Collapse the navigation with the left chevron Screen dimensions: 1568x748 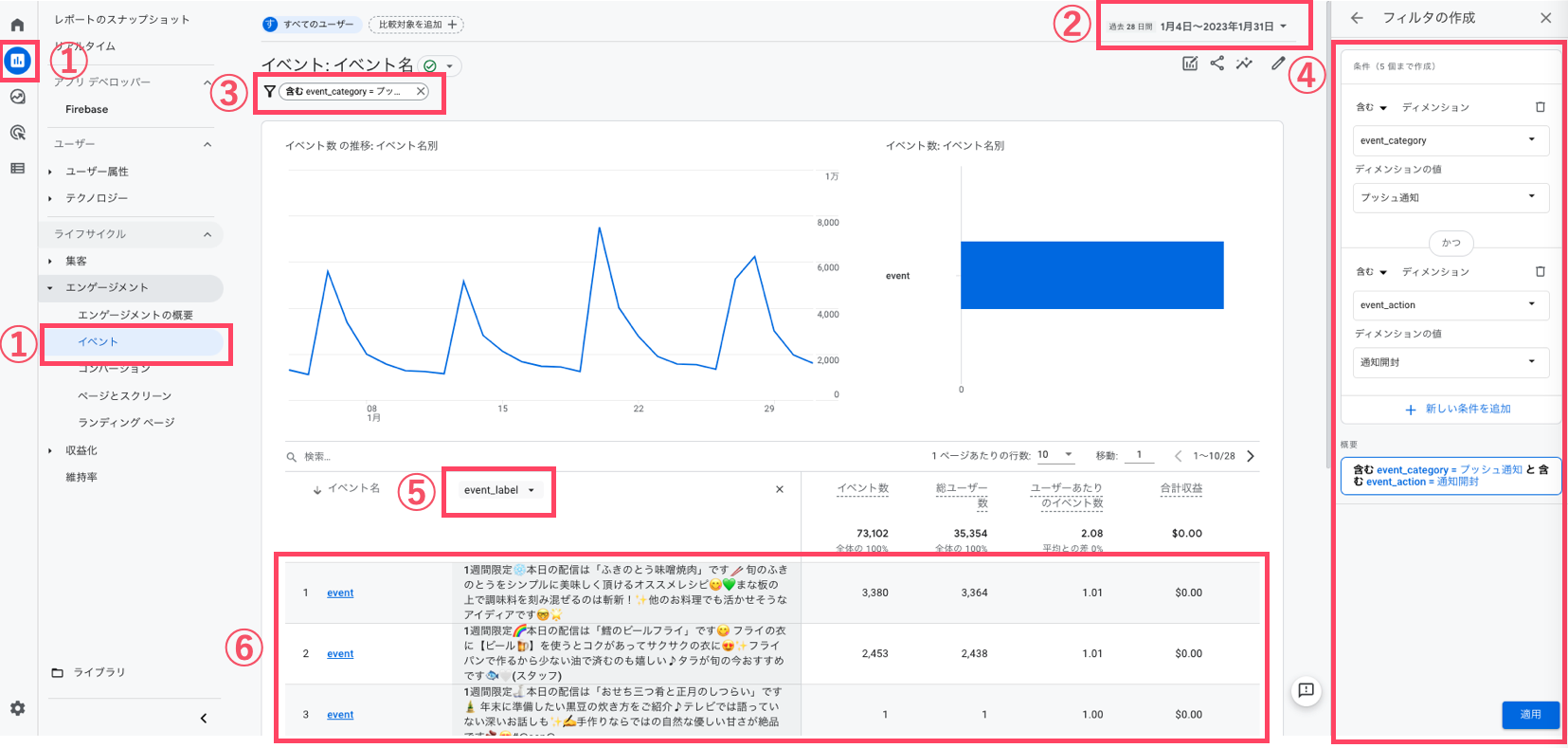click(203, 719)
